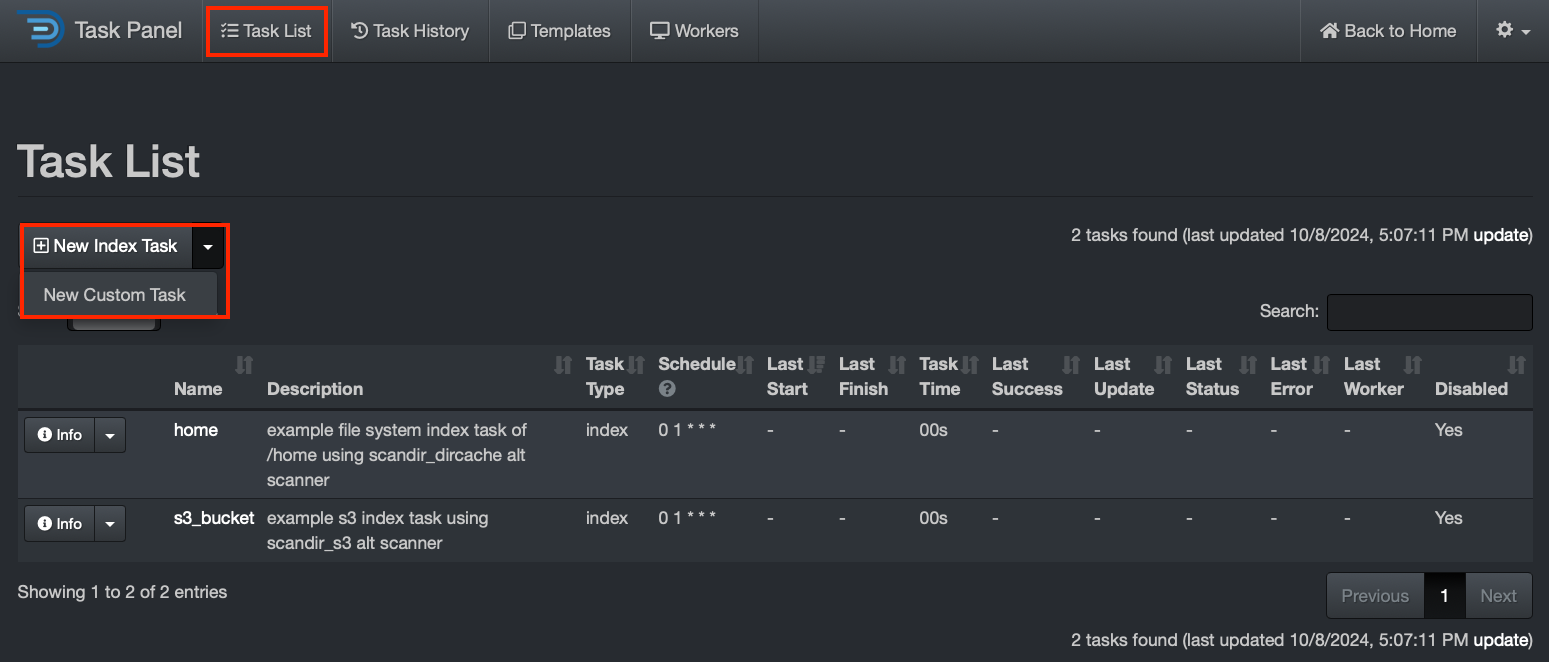Sort by Last Worker column
The width and height of the screenshot is (1549, 662).
tap(1411, 365)
